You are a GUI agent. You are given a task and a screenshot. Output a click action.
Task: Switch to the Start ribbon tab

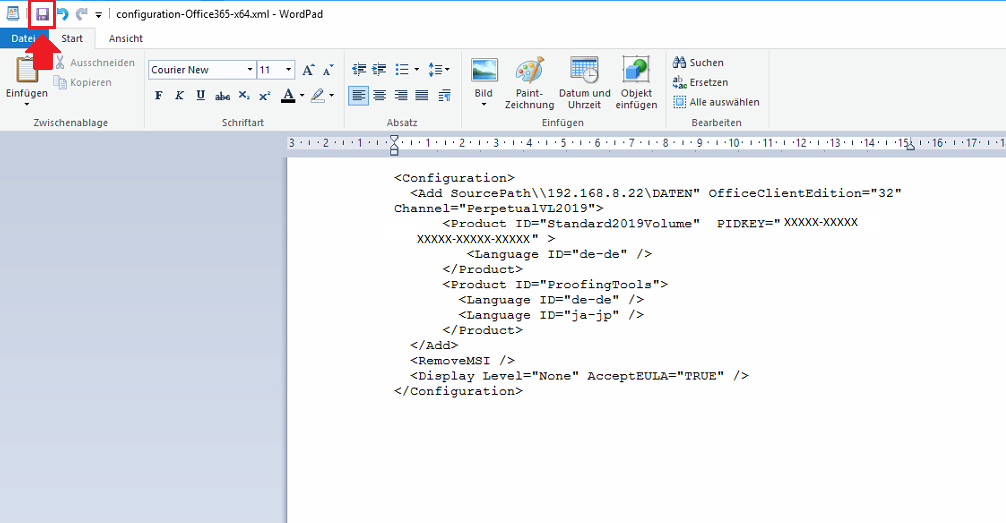(x=72, y=39)
